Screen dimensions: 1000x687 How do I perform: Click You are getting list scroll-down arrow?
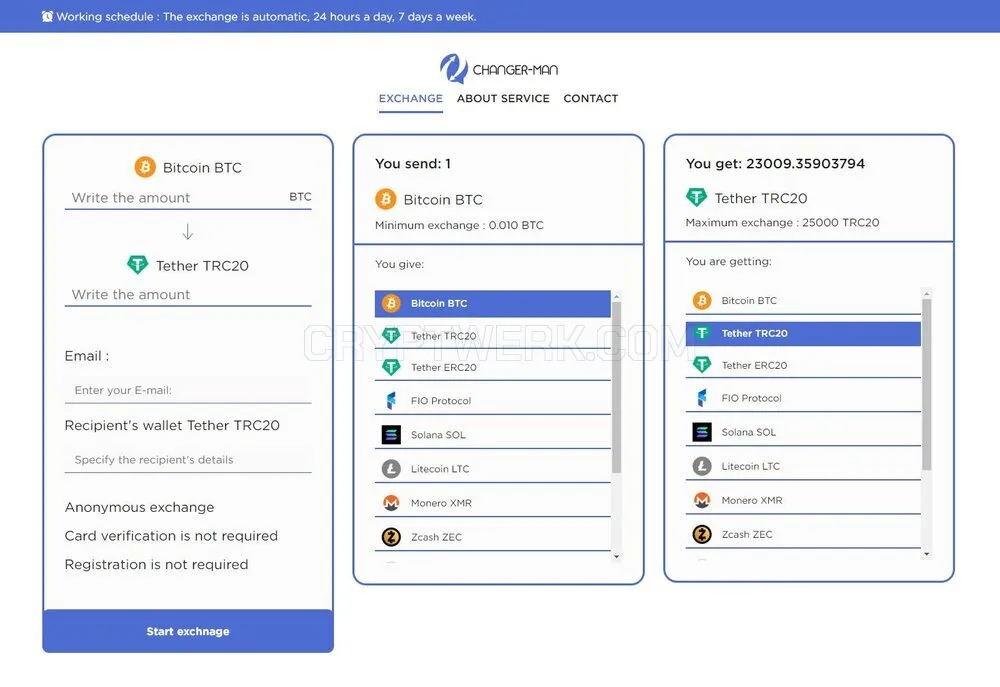pos(927,554)
